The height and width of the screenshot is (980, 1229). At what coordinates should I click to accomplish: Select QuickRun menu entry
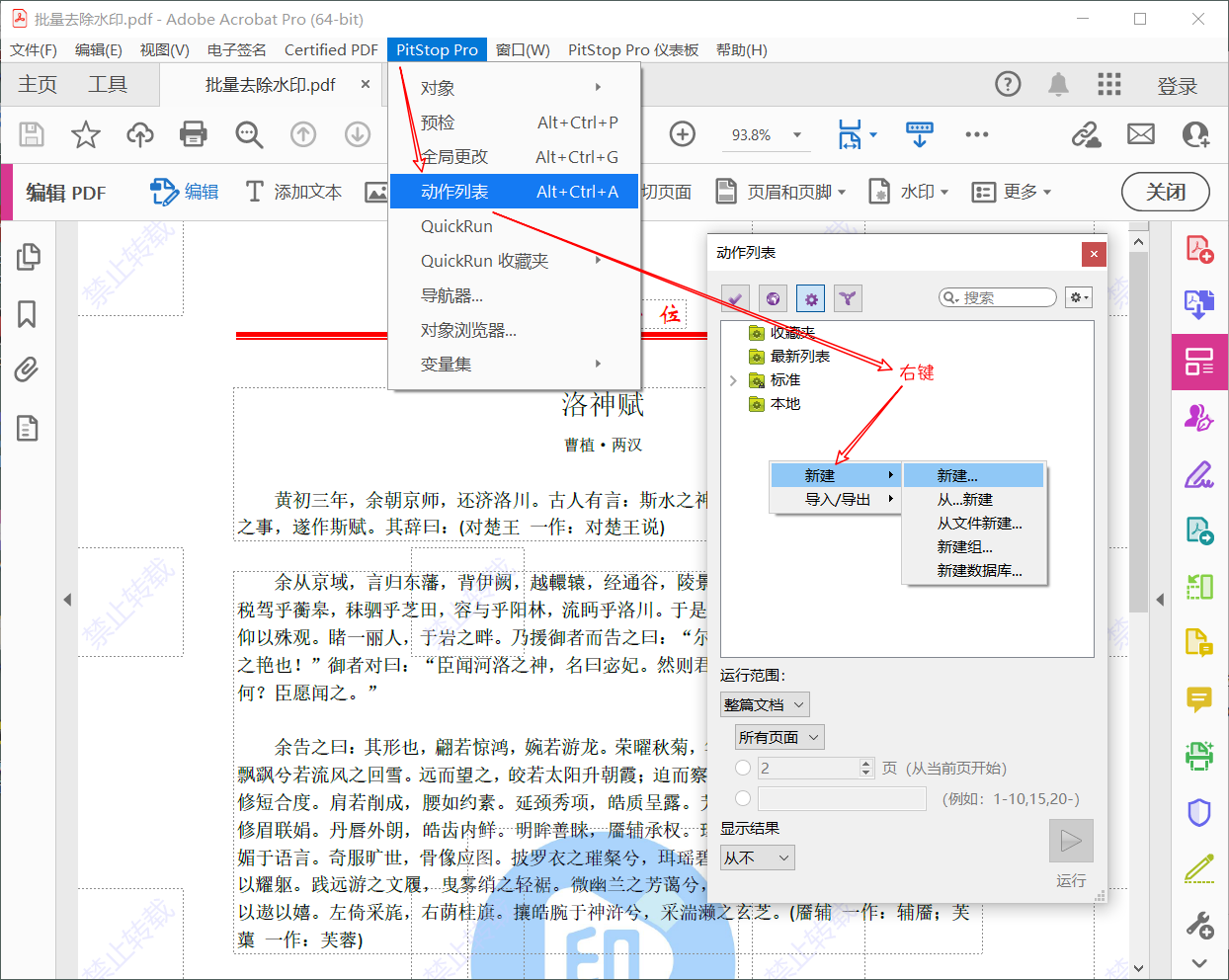[516, 226]
